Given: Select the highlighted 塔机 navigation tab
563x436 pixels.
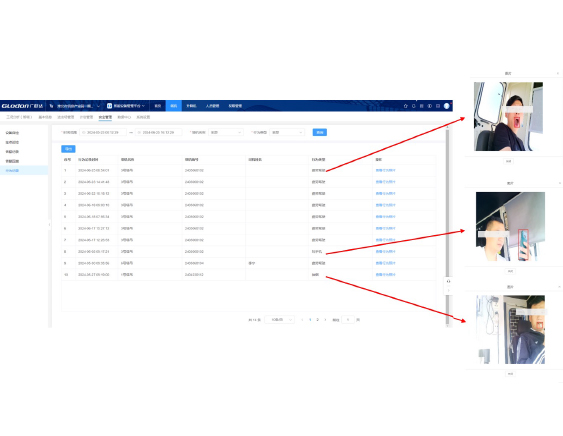Looking at the screenshot, I should click(x=173, y=106).
